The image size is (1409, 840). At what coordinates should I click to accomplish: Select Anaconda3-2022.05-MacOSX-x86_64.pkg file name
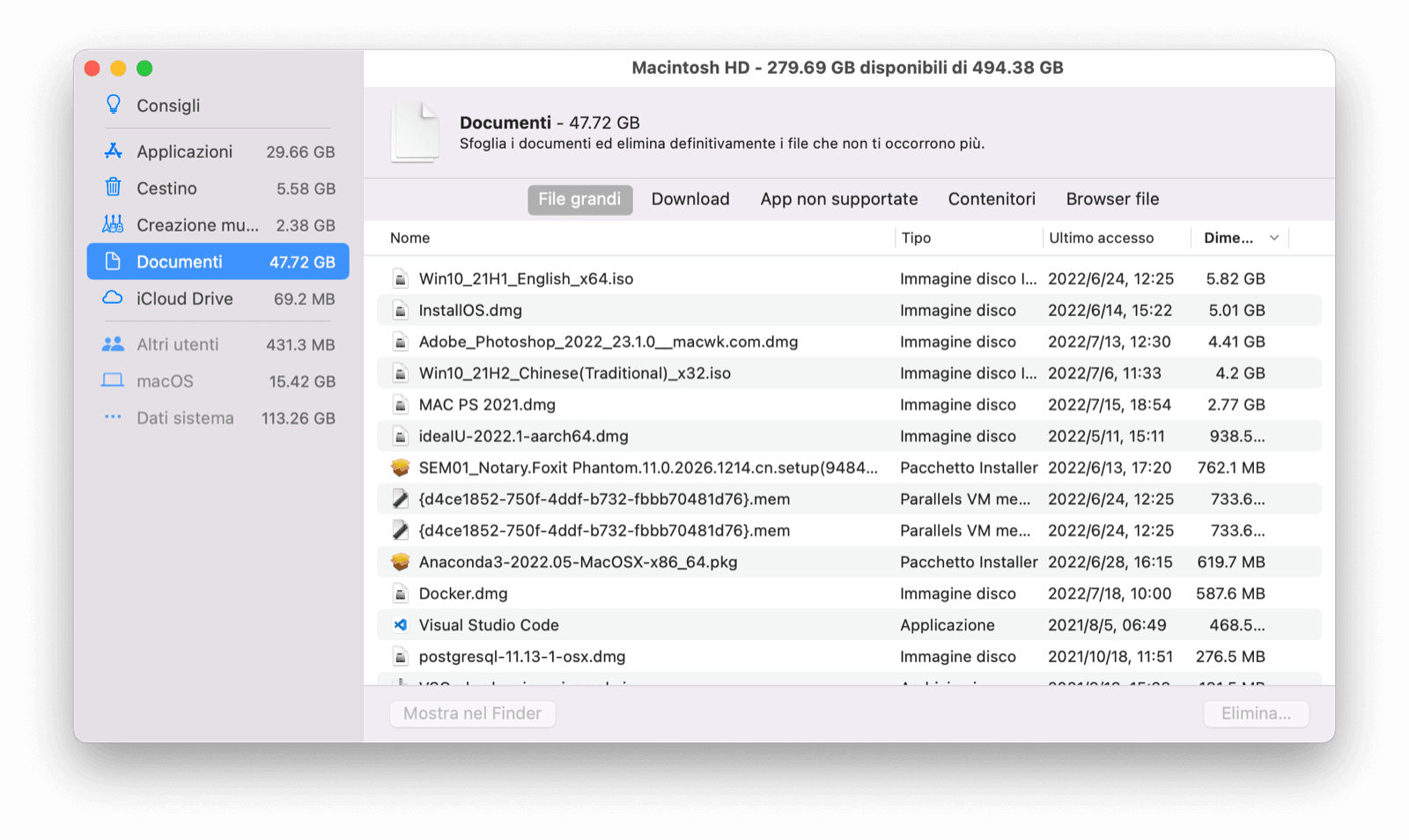(x=578, y=562)
